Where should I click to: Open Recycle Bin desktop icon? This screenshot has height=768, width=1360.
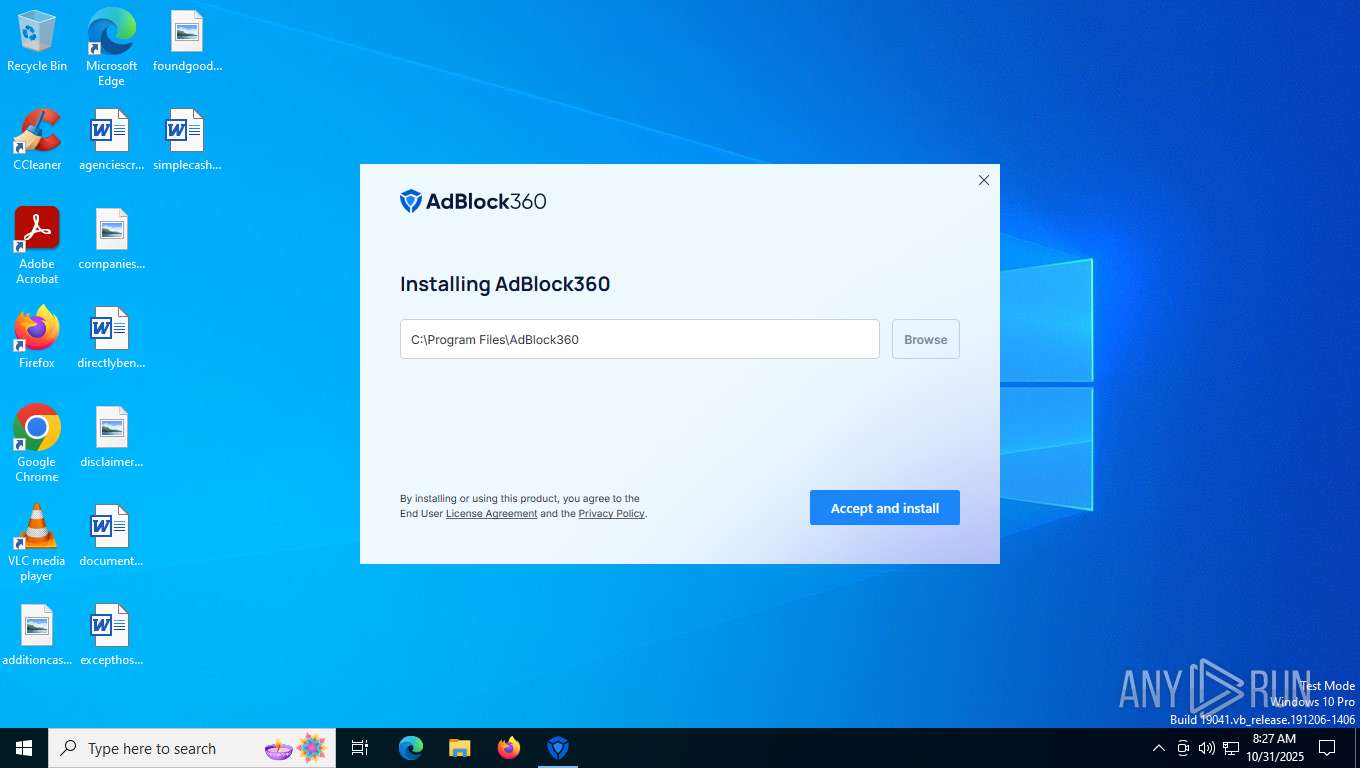click(x=37, y=42)
